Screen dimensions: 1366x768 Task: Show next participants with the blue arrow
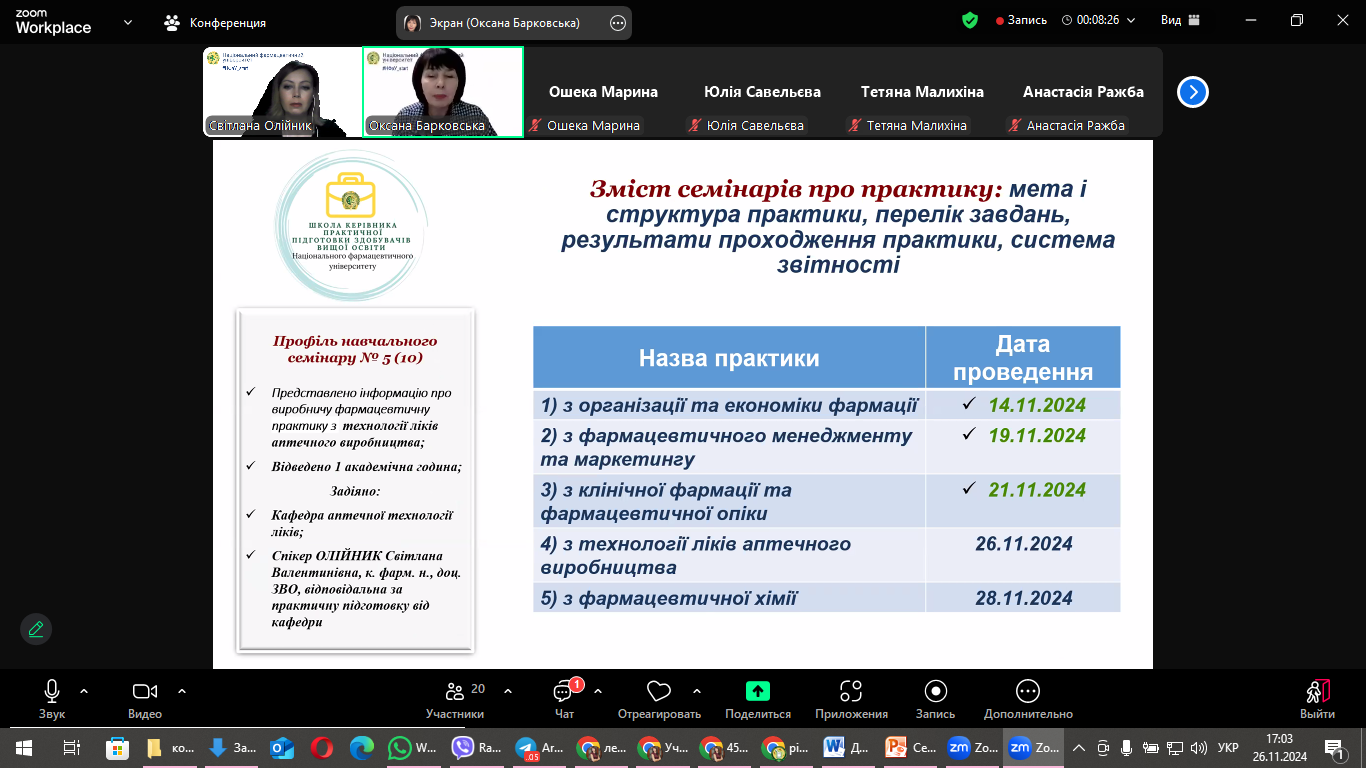(1192, 92)
